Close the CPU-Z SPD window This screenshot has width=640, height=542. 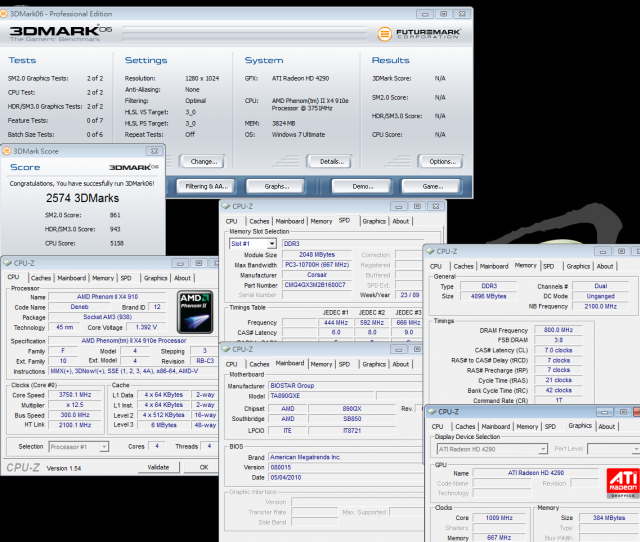(x=436, y=206)
